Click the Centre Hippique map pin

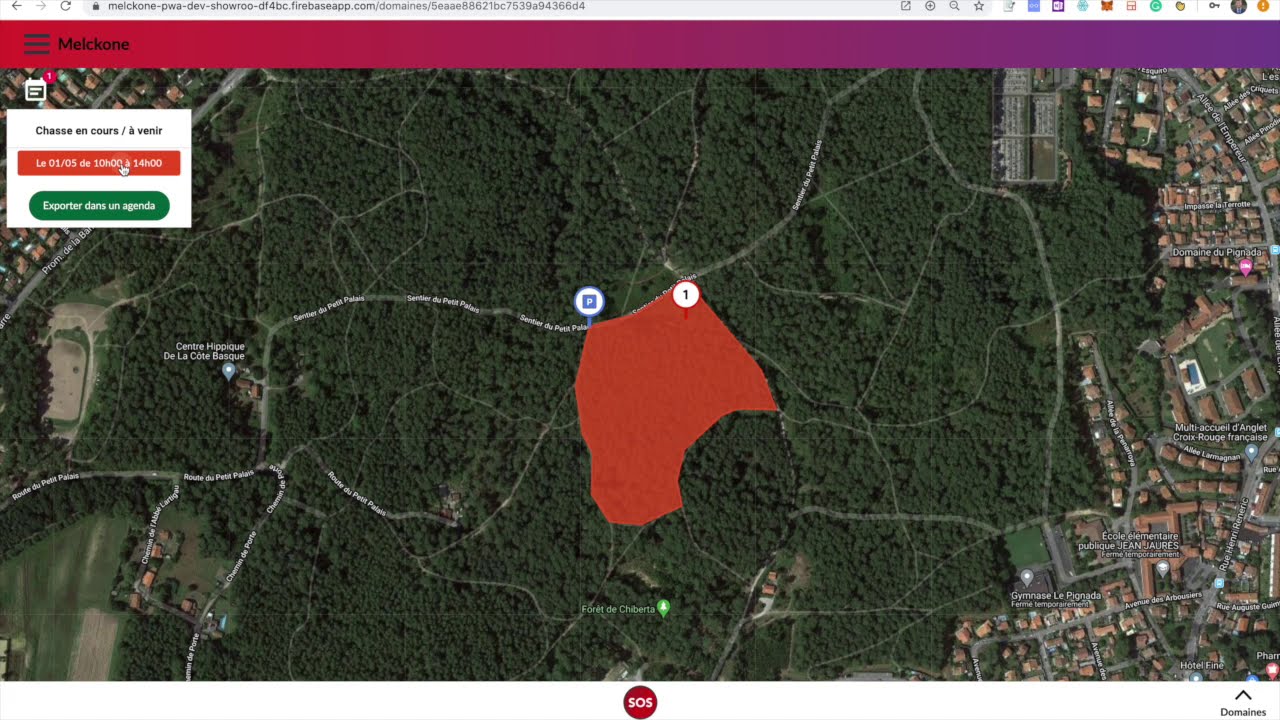point(229,371)
